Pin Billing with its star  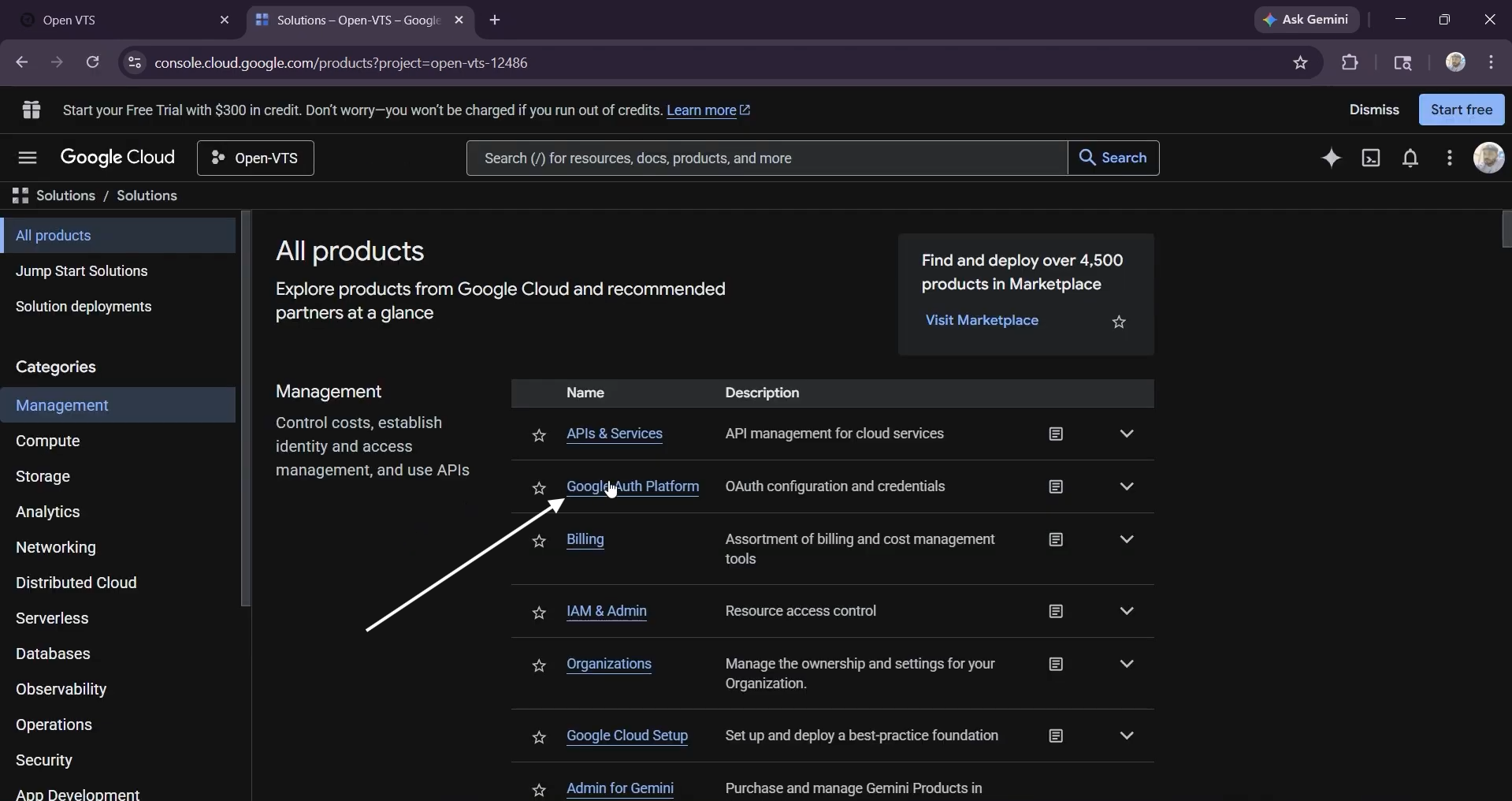[x=539, y=542]
